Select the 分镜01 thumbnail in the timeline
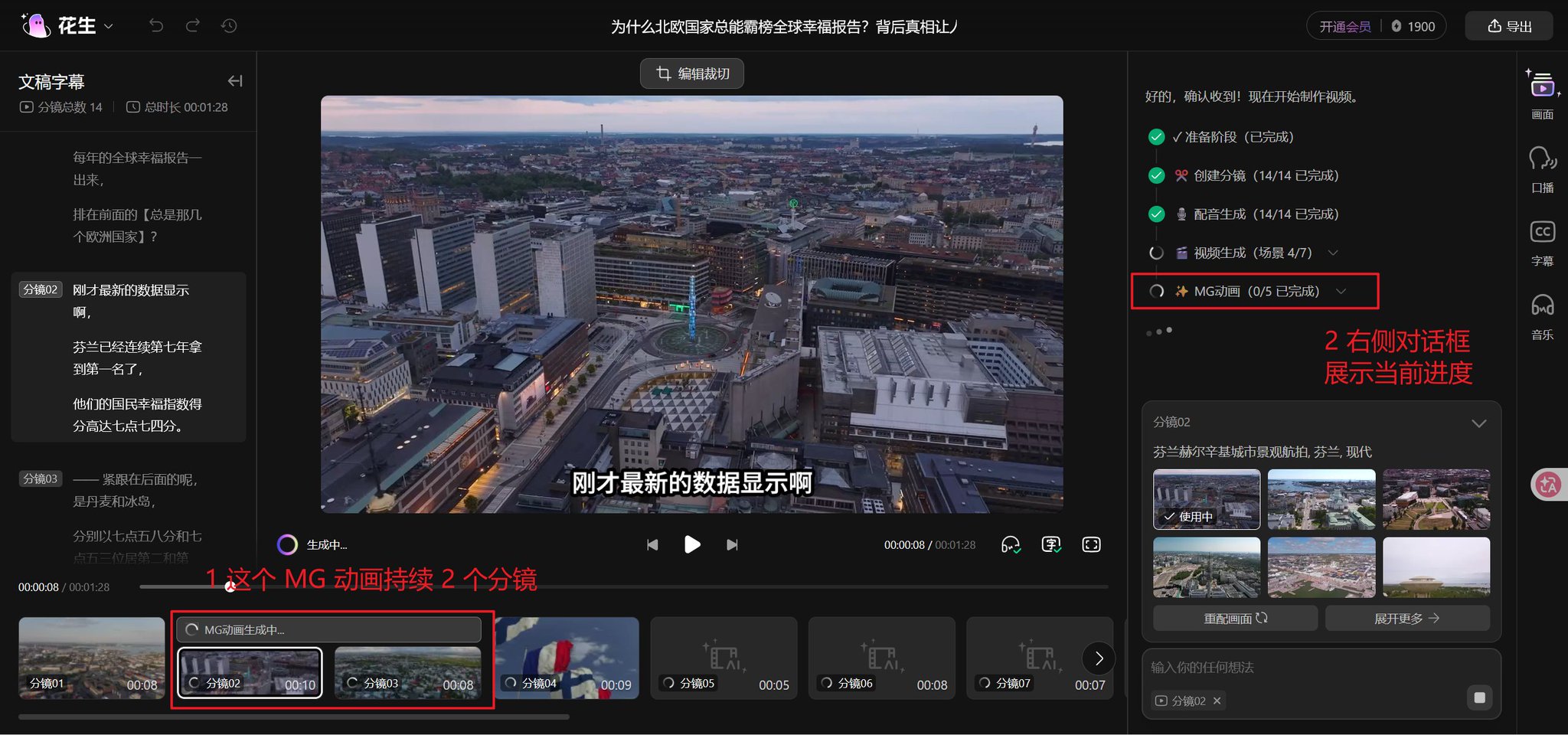Viewport: 1568px width, 735px height. pyautogui.click(x=92, y=658)
